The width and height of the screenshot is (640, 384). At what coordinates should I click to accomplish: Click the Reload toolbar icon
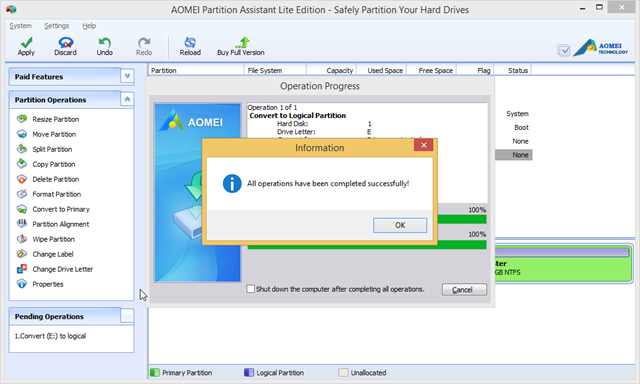click(190, 42)
